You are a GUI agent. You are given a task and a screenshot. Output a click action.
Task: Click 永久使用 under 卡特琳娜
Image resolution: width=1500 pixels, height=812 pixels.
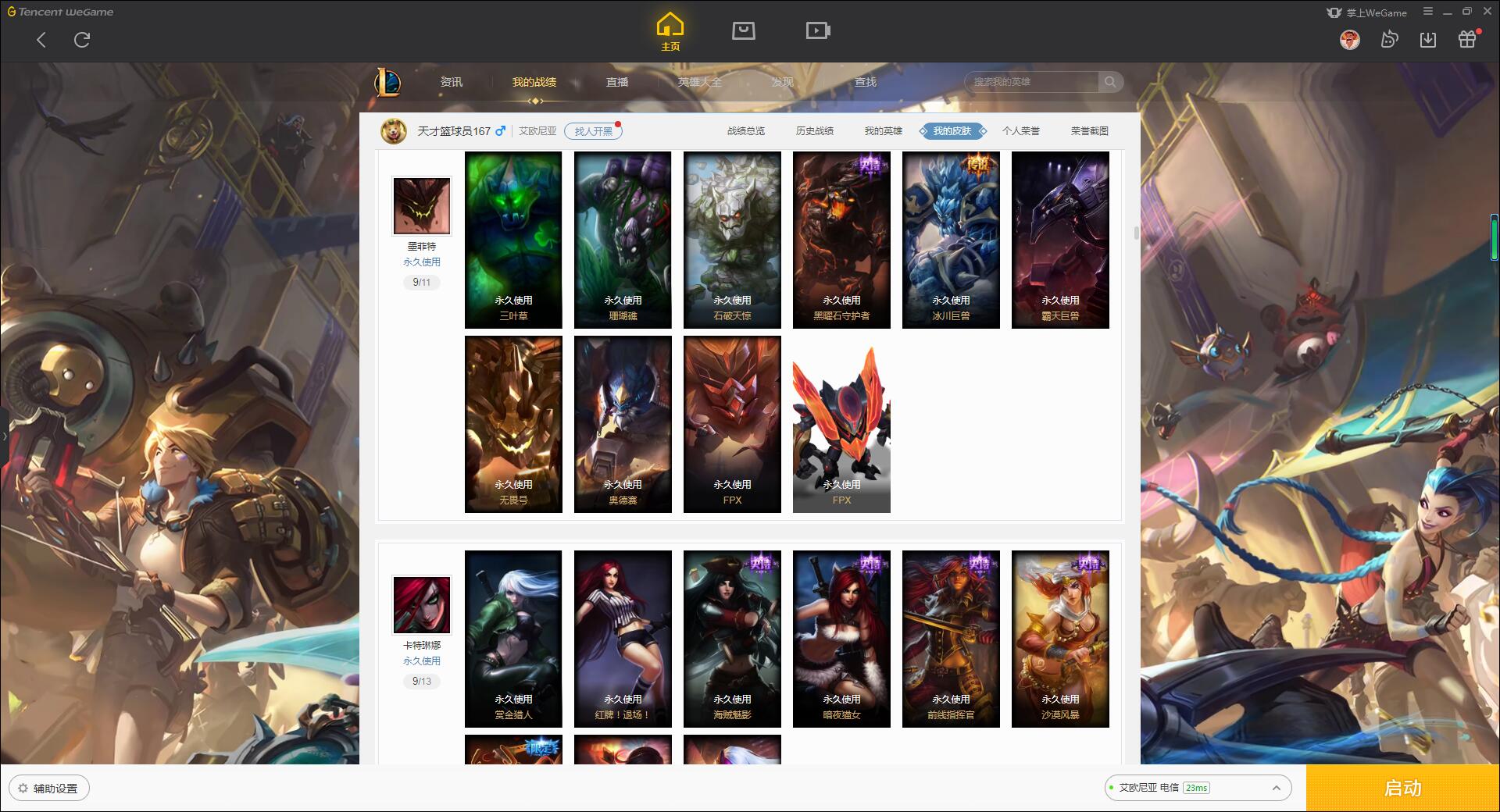point(422,661)
